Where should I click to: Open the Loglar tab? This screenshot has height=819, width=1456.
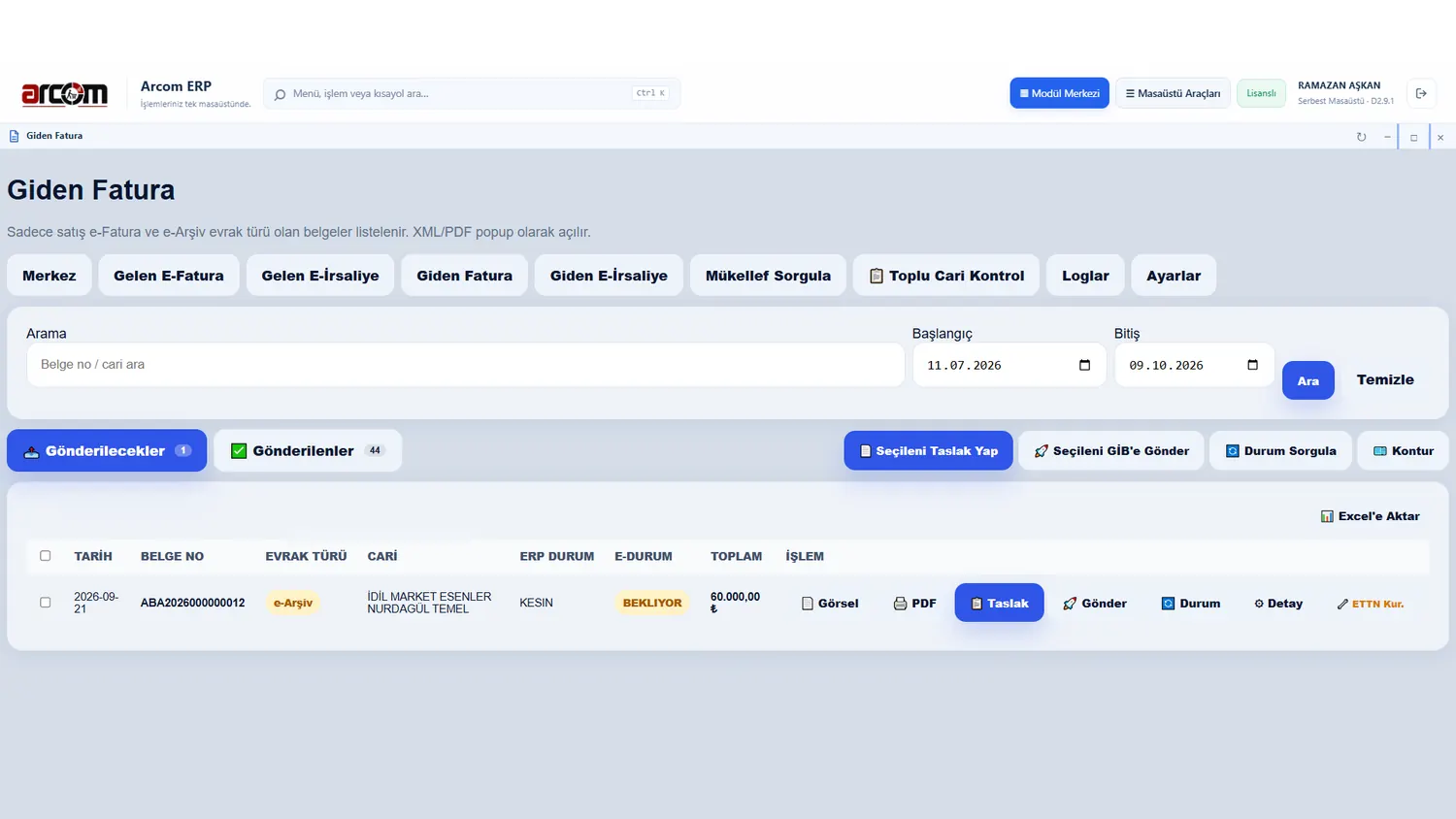[x=1085, y=276]
